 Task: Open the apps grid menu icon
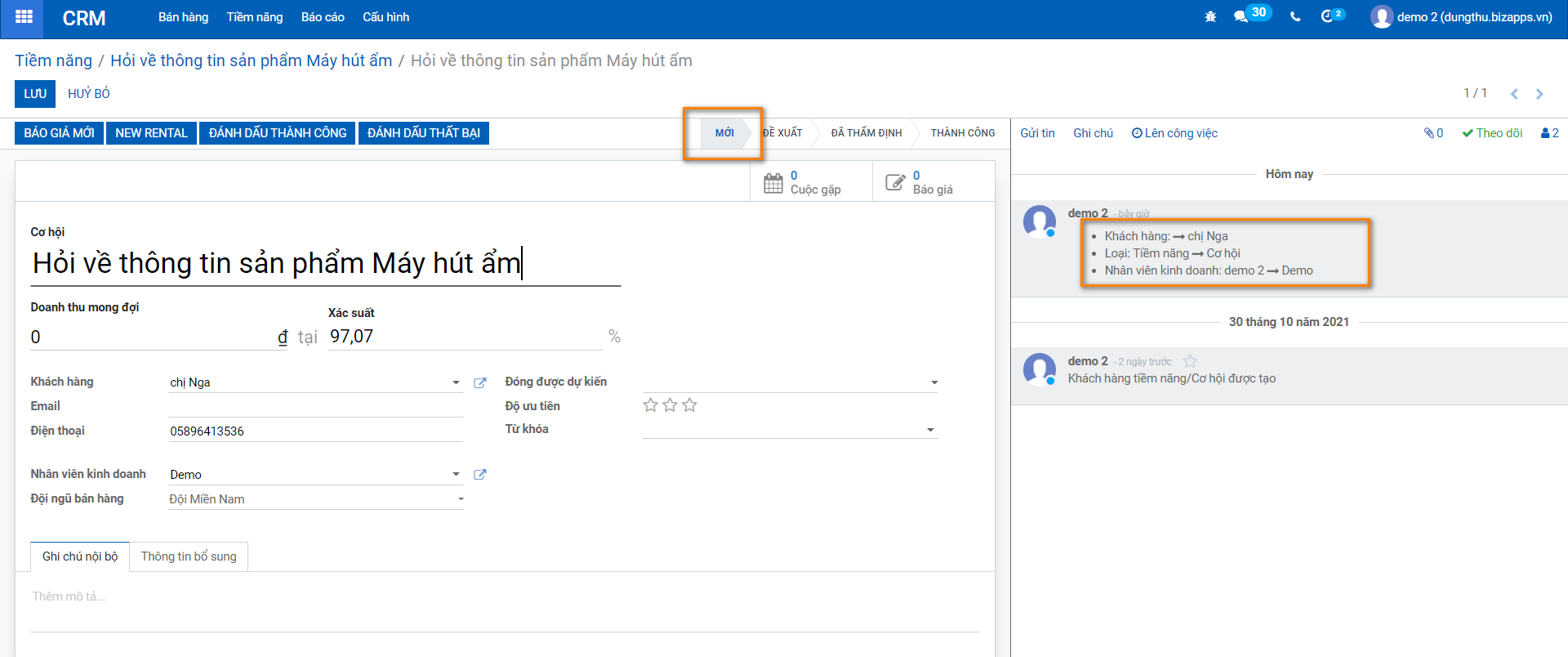click(x=24, y=17)
